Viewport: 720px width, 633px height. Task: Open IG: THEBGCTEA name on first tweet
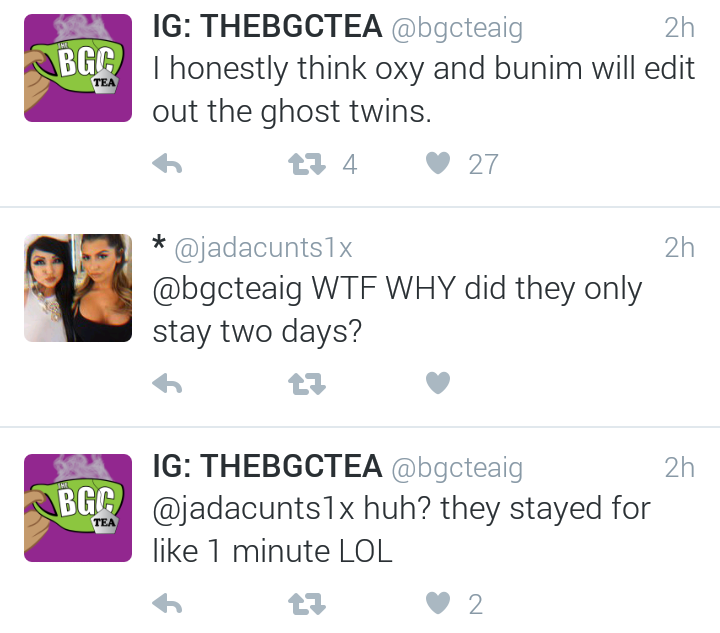tap(267, 26)
